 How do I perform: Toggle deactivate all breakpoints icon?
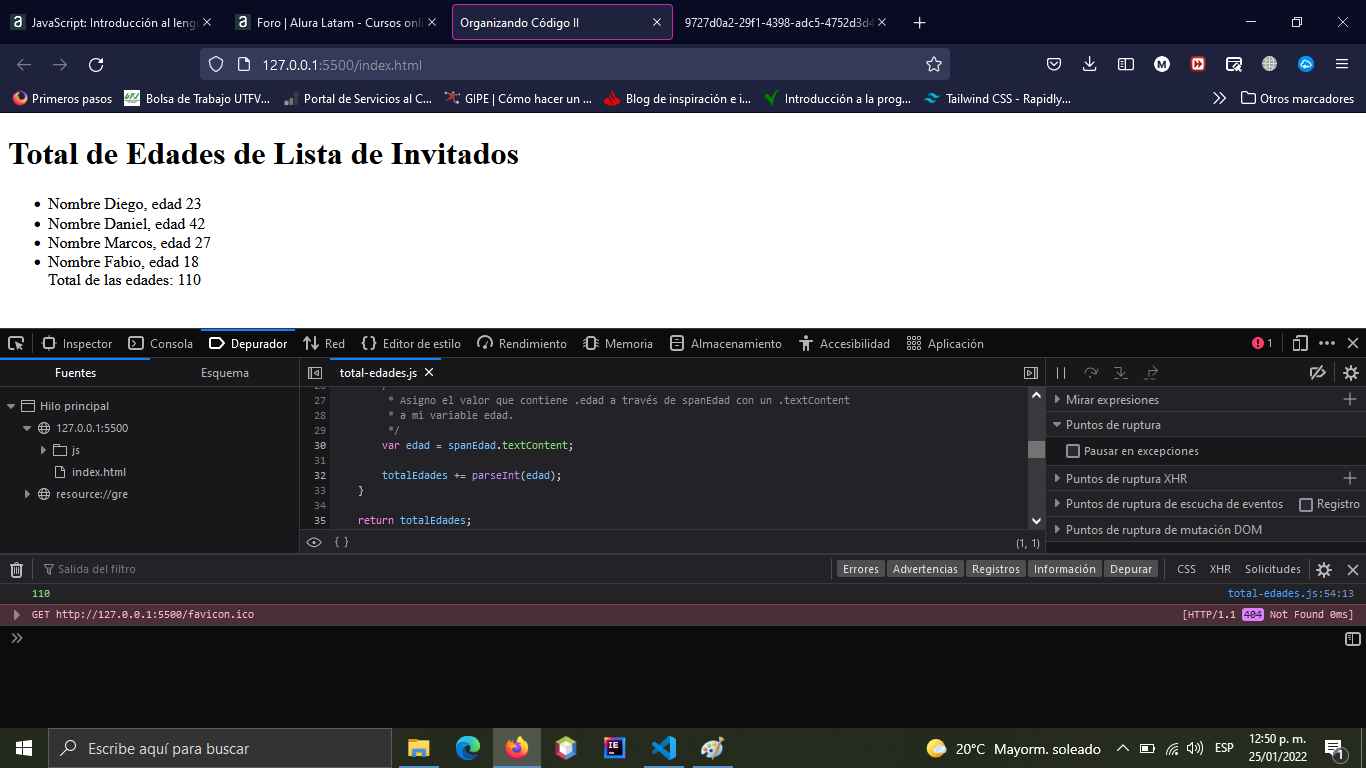[1318, 373]
